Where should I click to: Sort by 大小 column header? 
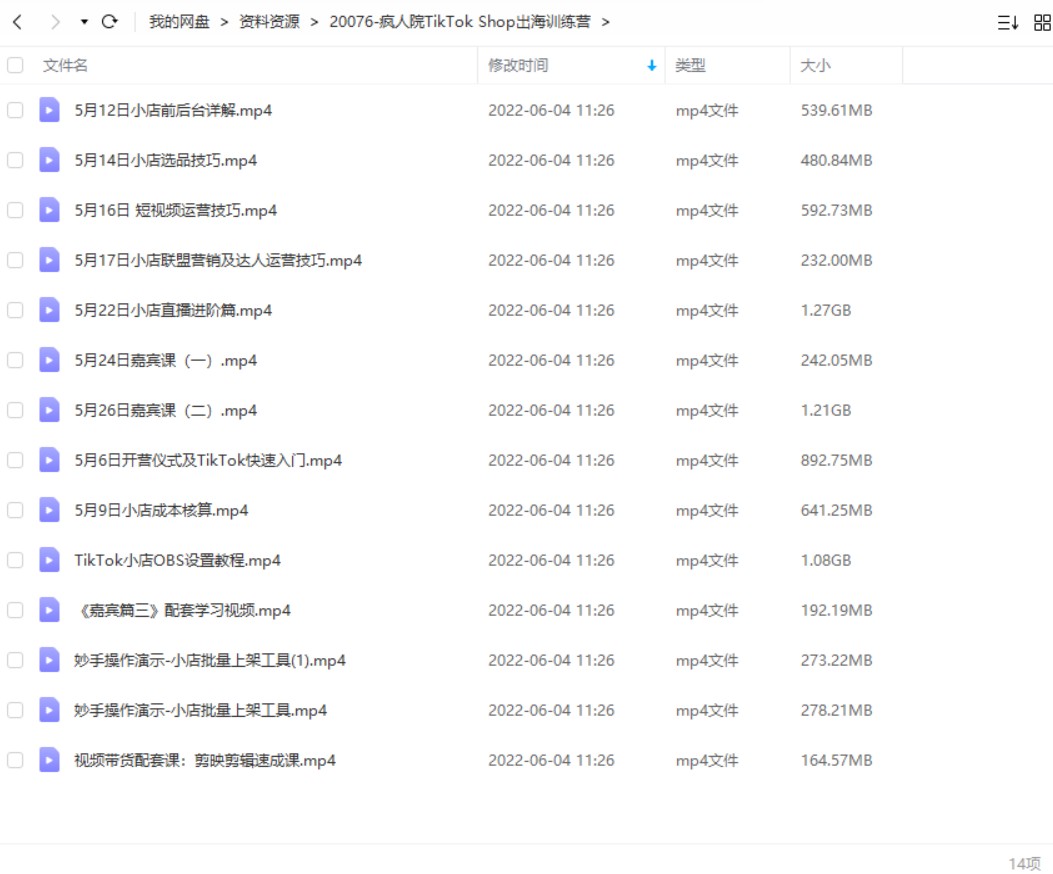[815, 65]
